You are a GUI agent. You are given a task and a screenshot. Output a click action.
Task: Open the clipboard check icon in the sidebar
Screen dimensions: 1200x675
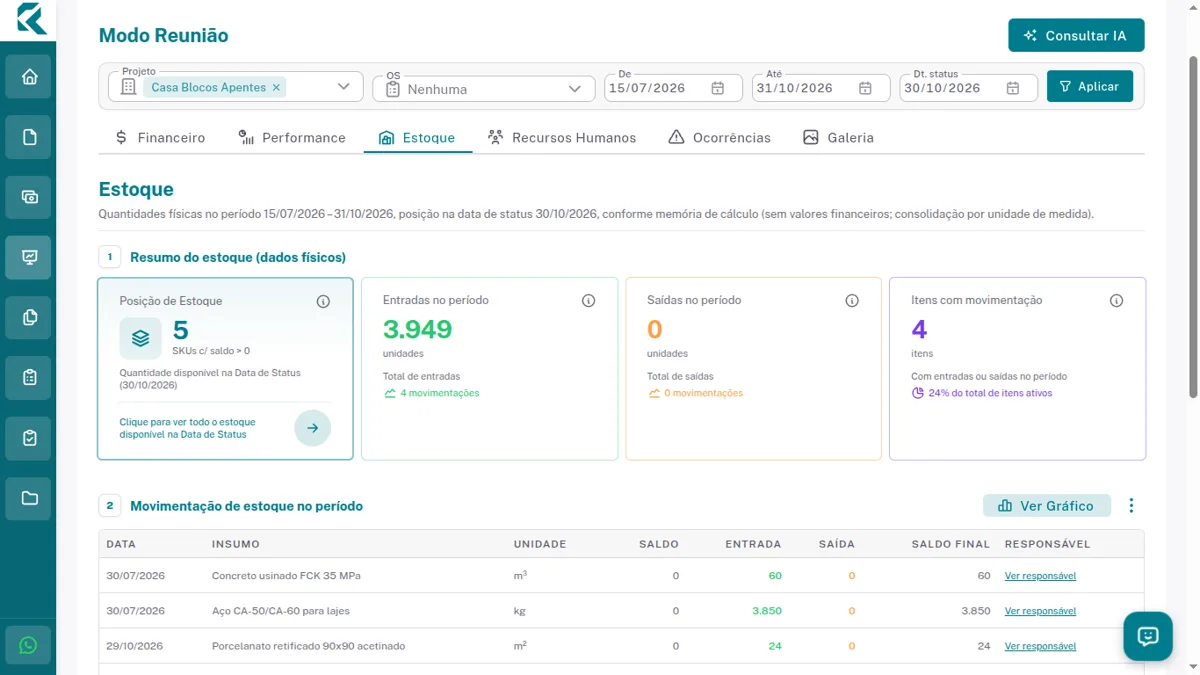click(x=29, y=438)
